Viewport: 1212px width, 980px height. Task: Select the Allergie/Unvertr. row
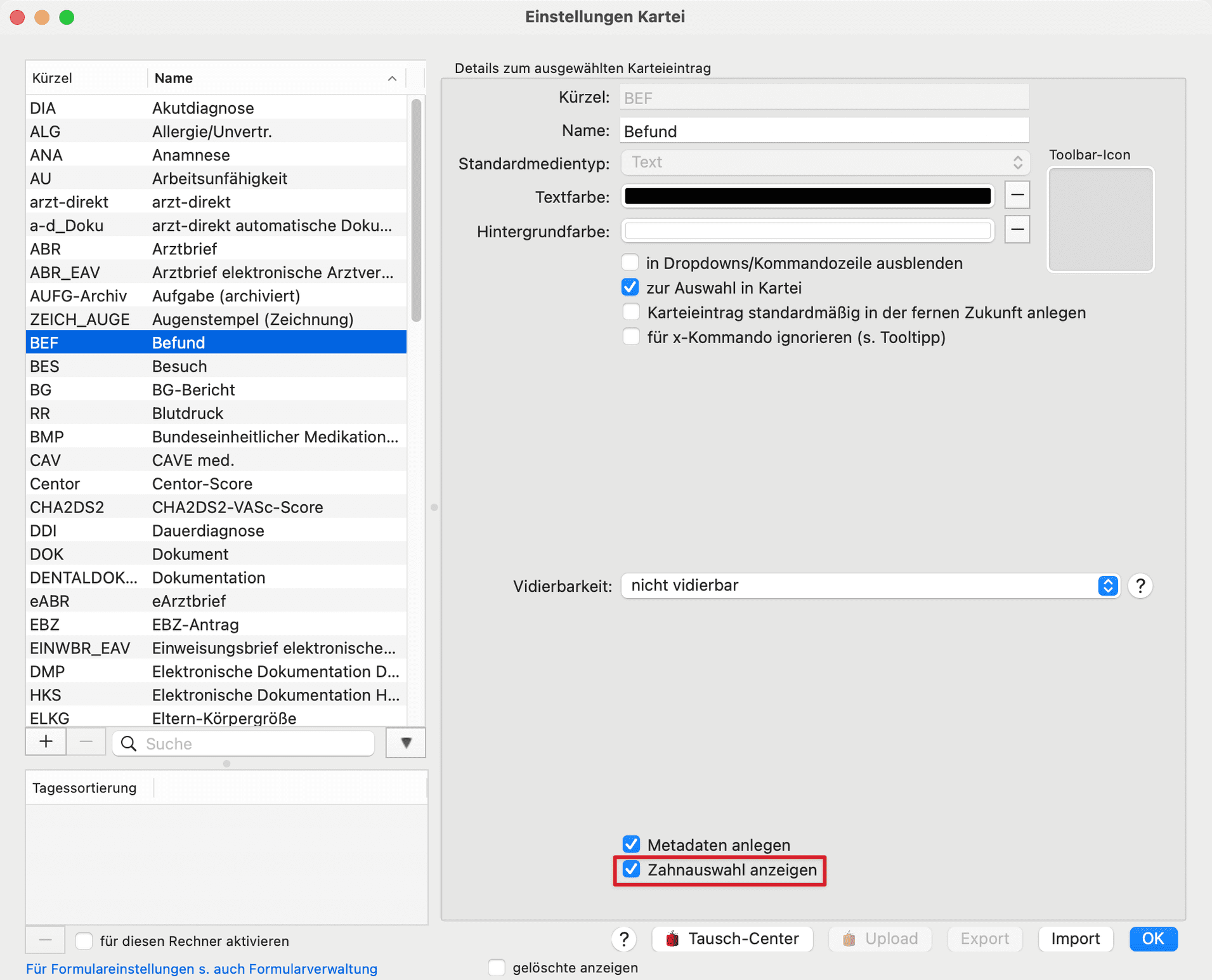(x=216, y=131)
